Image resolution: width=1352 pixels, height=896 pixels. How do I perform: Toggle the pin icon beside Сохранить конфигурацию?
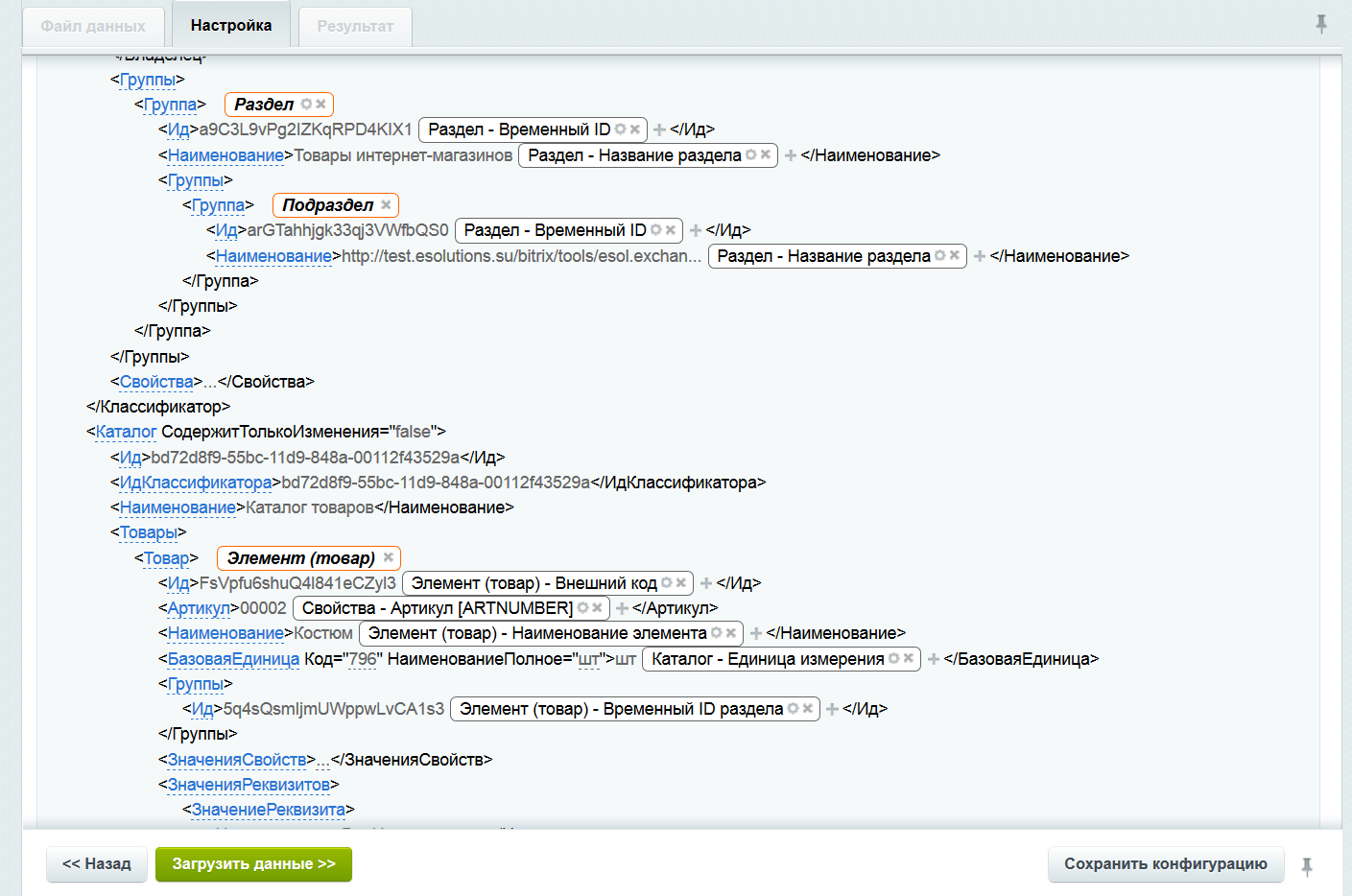(1307, 866)
